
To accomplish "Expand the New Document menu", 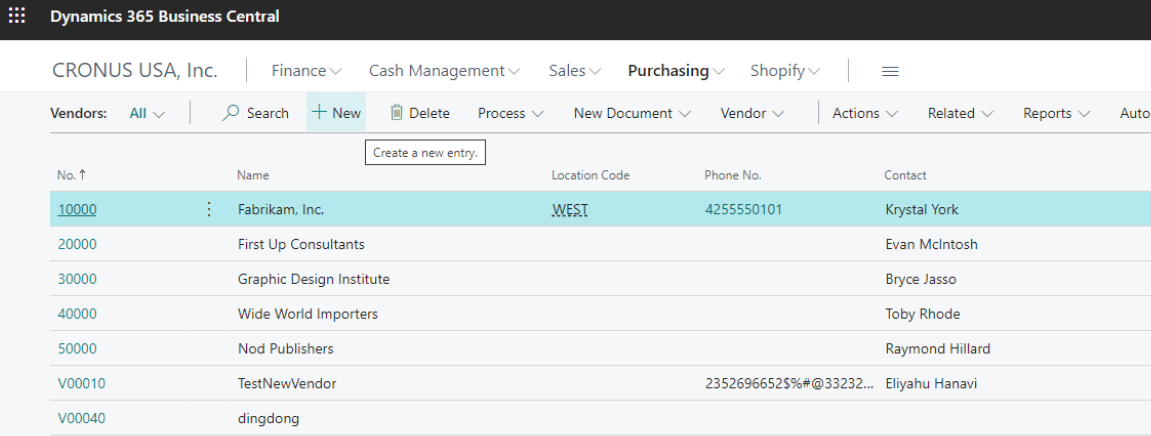I will (632, 113).
